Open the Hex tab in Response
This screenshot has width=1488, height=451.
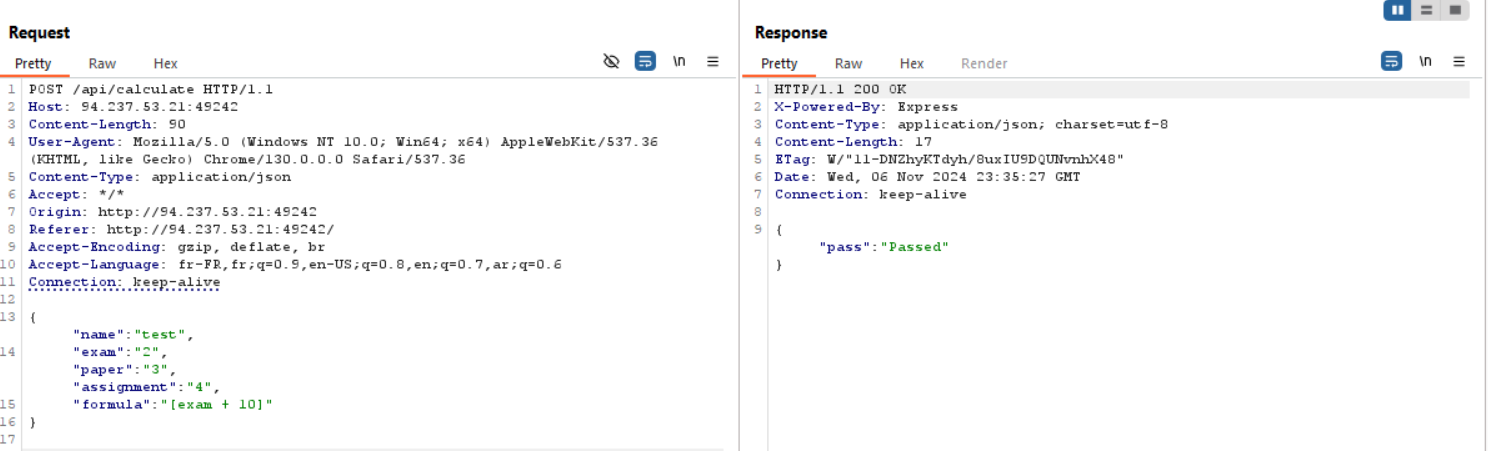911,64
